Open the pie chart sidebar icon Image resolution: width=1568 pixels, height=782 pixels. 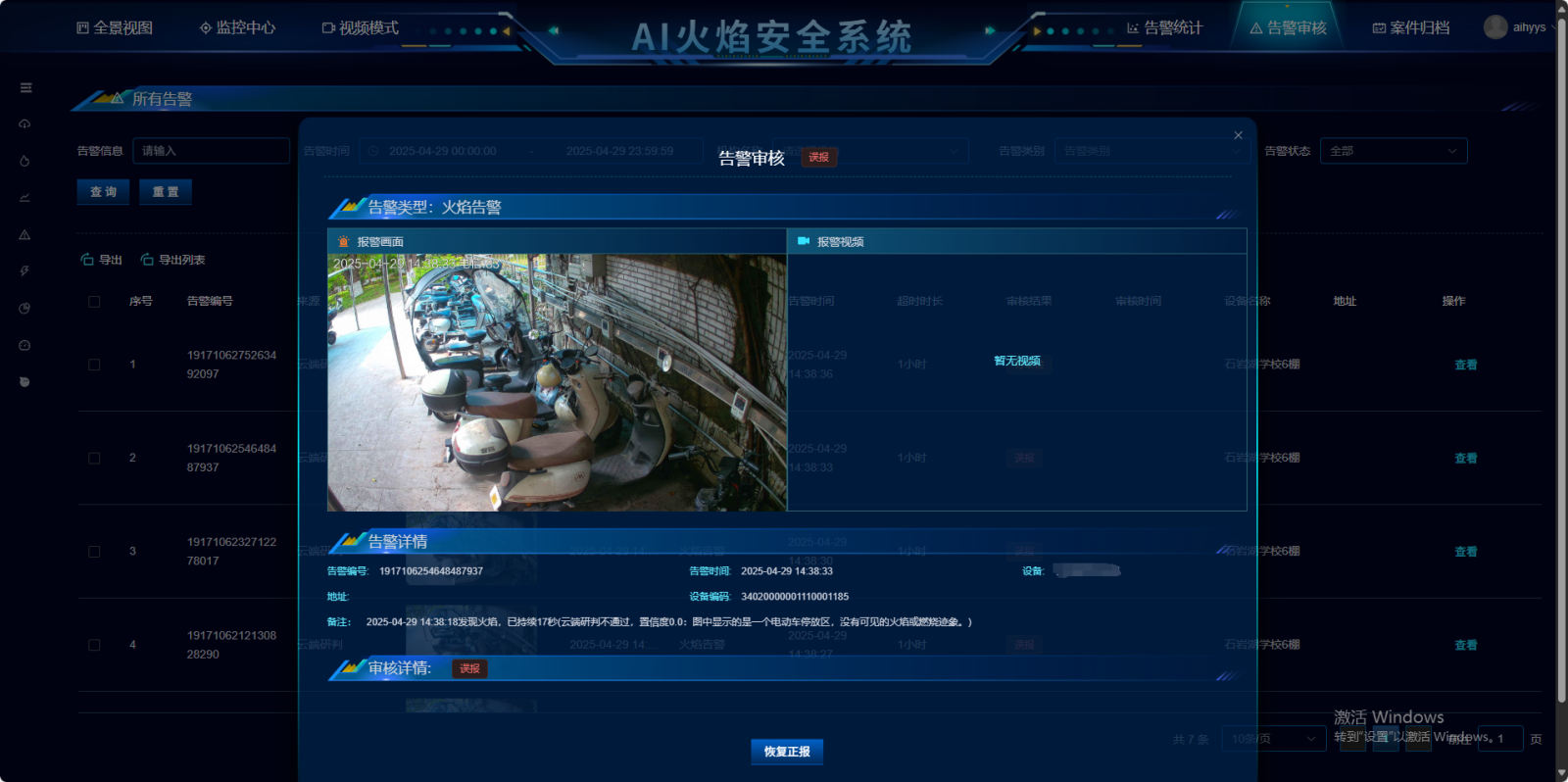point(25,309)
